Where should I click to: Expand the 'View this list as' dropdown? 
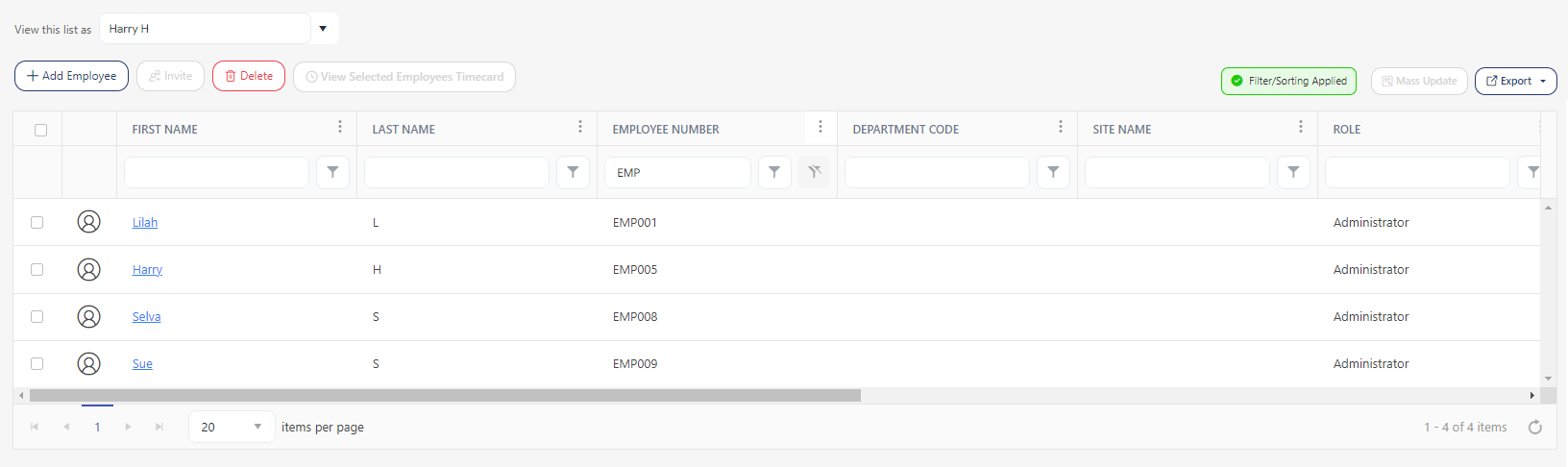click(323, 29)
